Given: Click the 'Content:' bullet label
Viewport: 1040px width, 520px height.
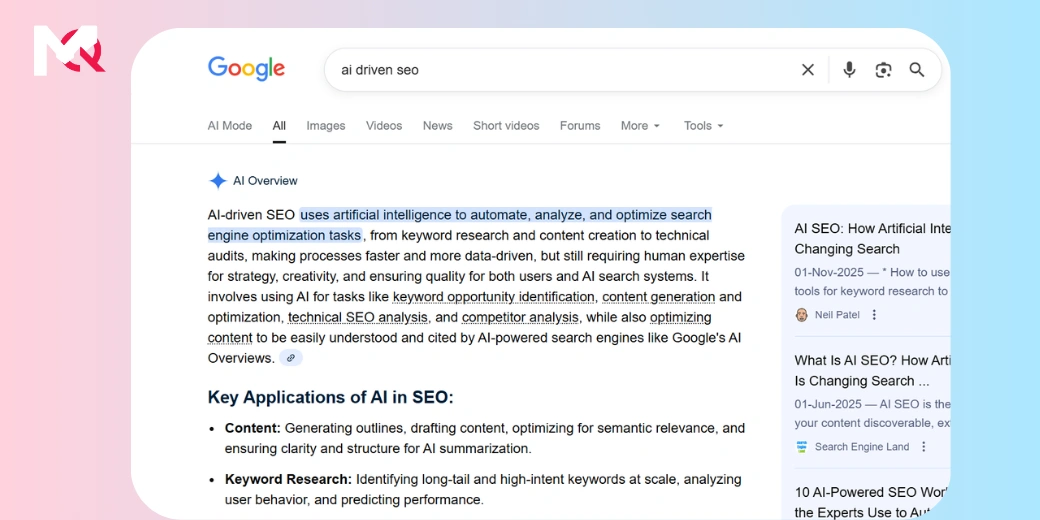Looking at the screenshot, I should pyautogui.click(x=253, y=428).
